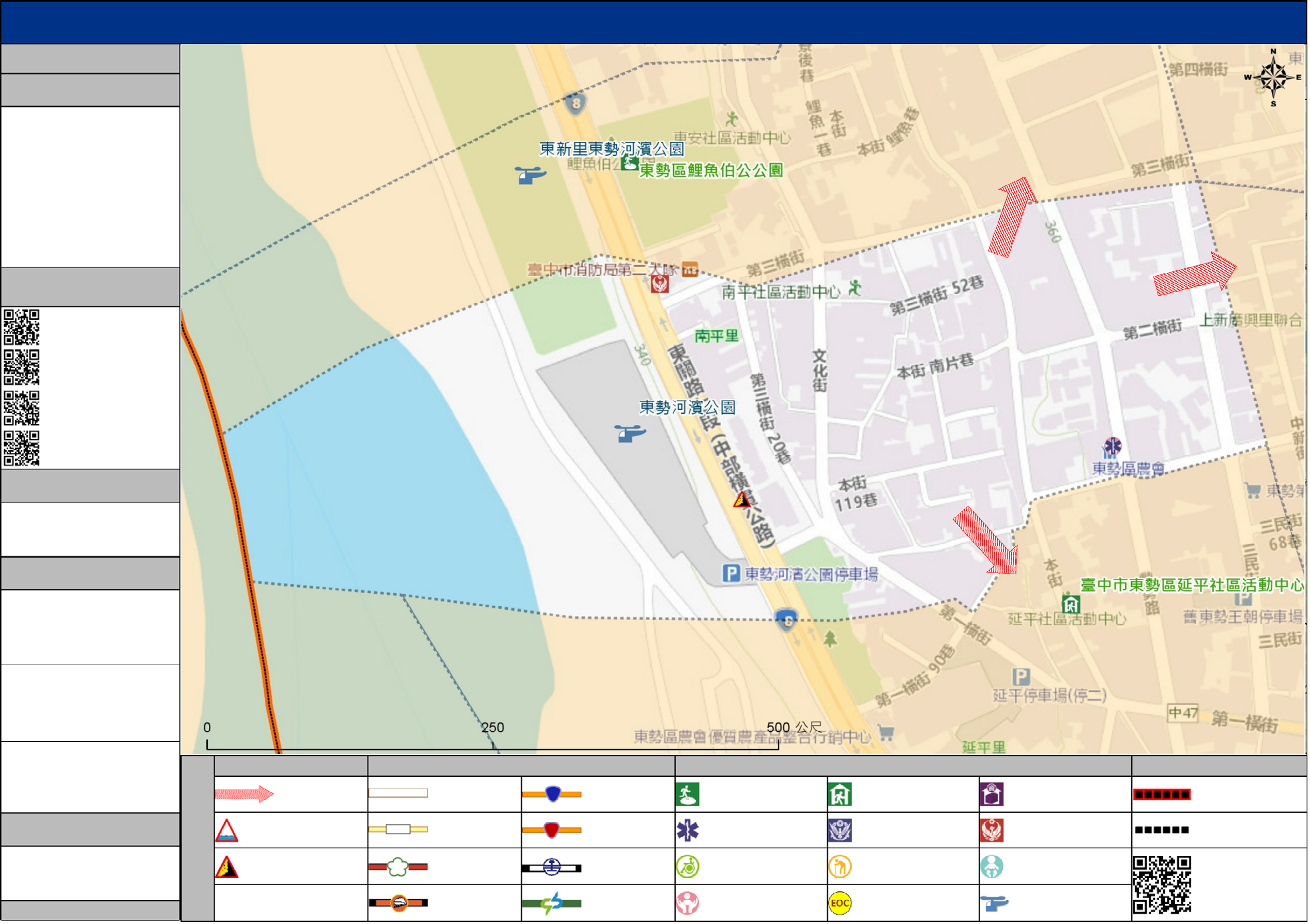The image size is (1310, 924).
Task: Click the 延平里 district label
Action: point(984,748)
